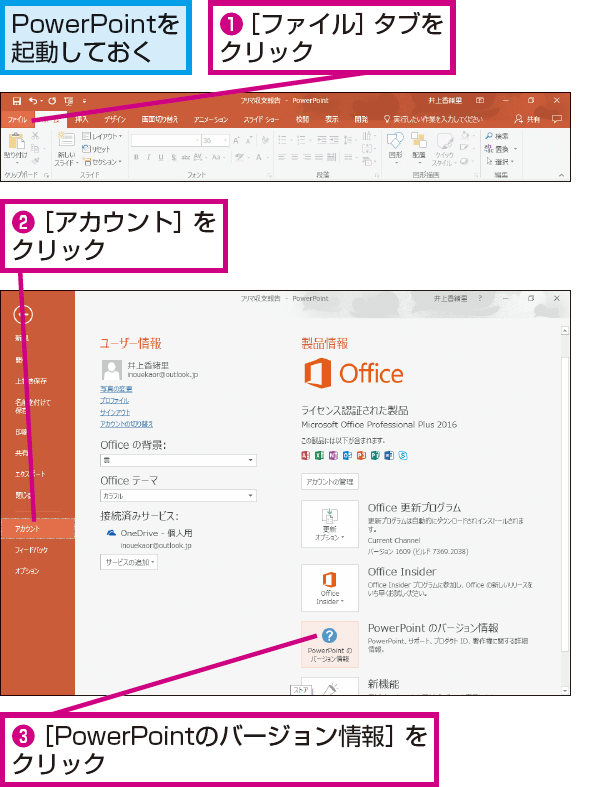Switch to the 挿入 ribbon tab
Image resolution: width=600 pixels, height=787 pixels.
click(81, 119)
